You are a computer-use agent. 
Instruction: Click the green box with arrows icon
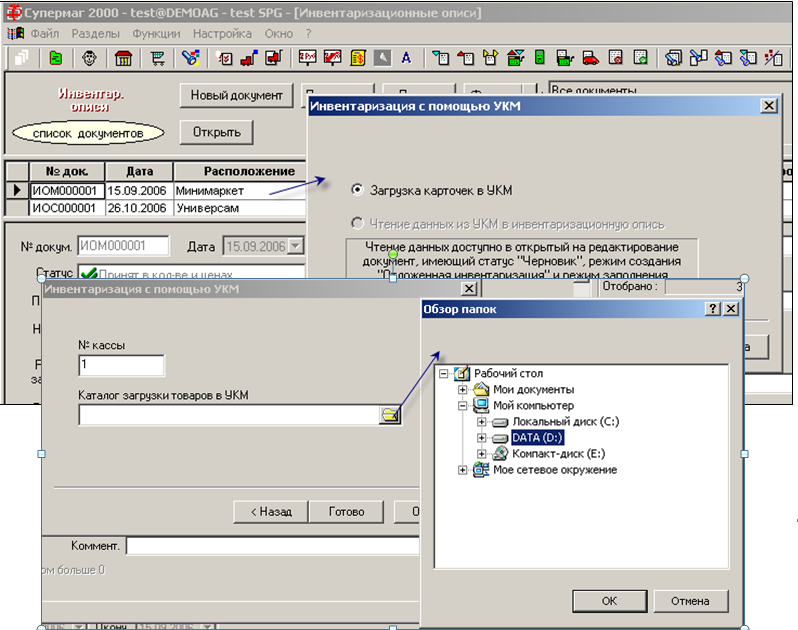[x=516, y=58]
